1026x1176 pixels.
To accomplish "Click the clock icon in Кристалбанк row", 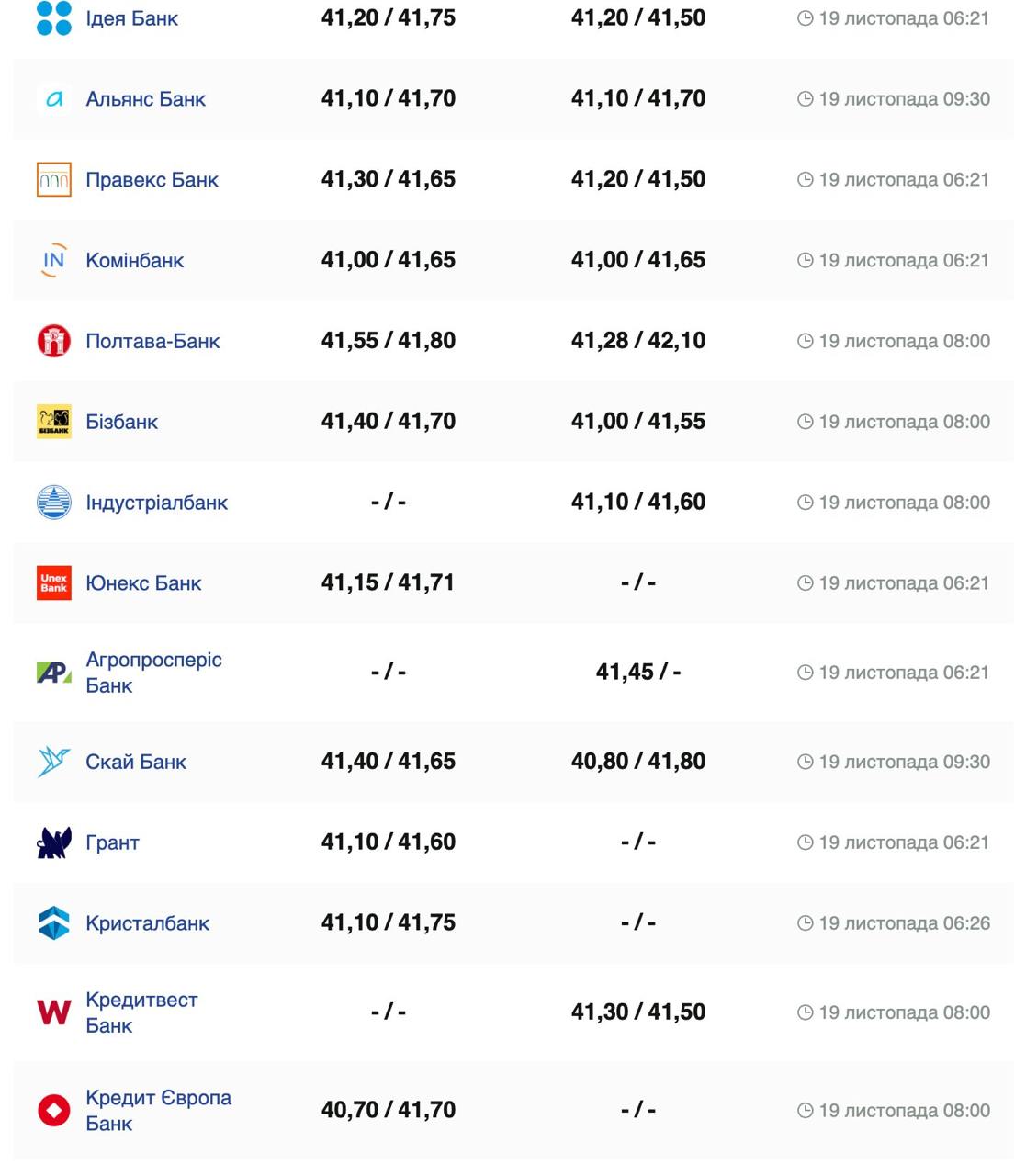I will coord(806,923).
